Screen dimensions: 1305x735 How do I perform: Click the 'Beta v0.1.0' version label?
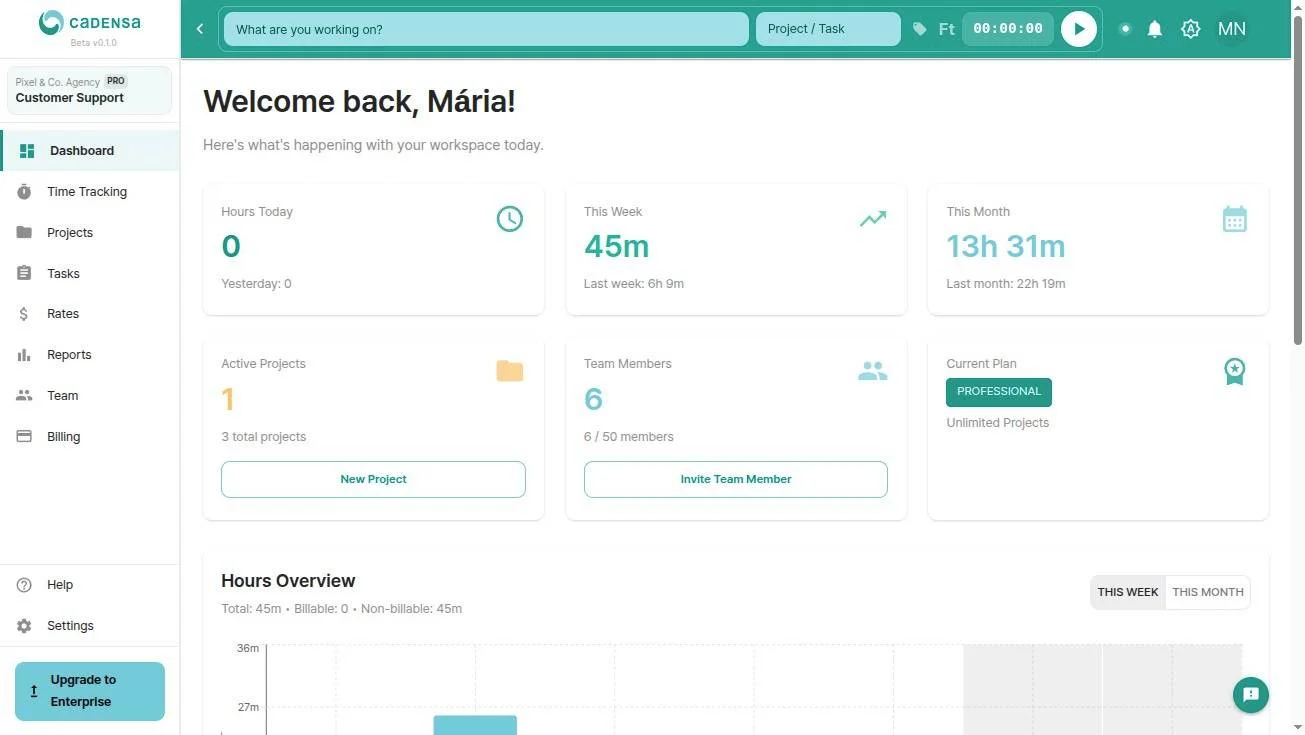[93, 43]
